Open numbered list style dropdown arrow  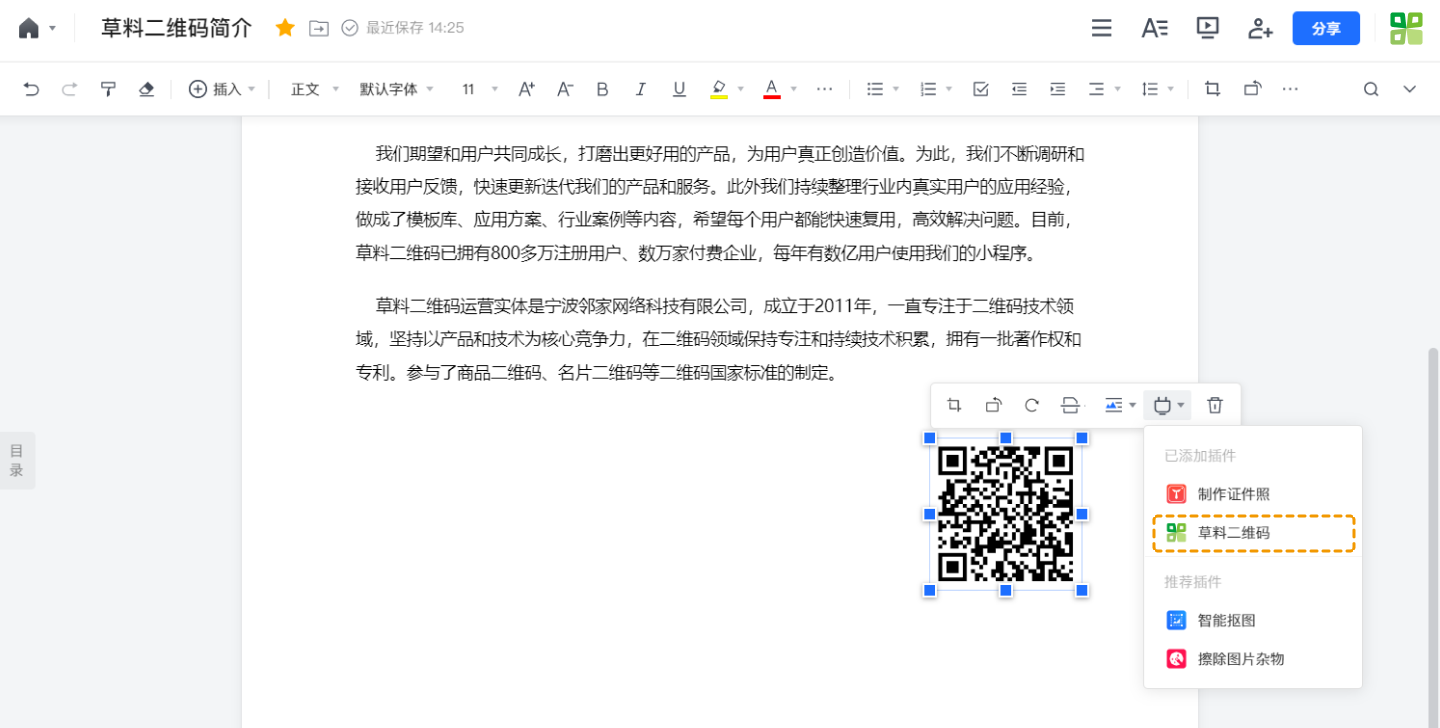949,89
